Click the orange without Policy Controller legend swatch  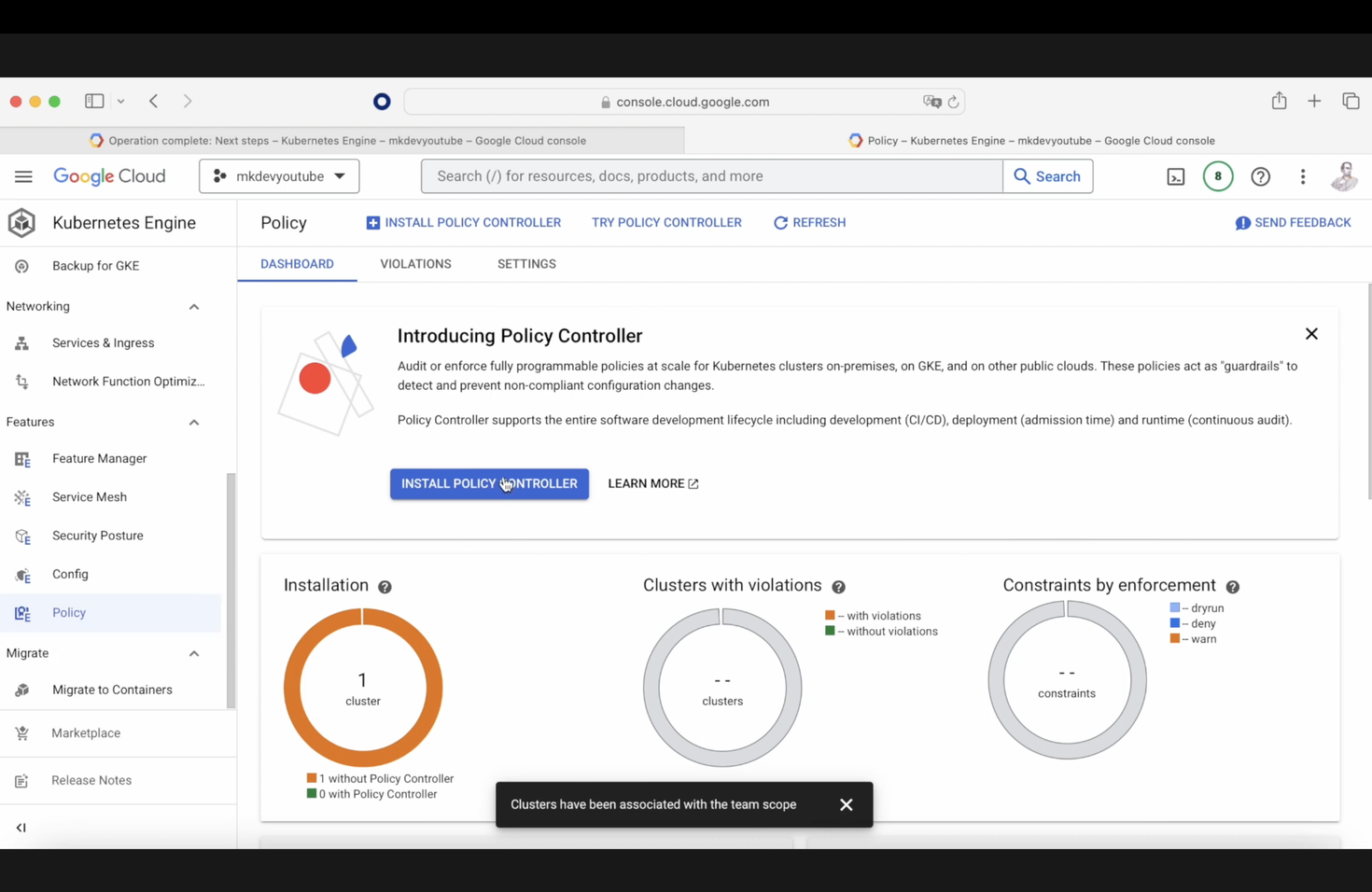coord(312,778)
